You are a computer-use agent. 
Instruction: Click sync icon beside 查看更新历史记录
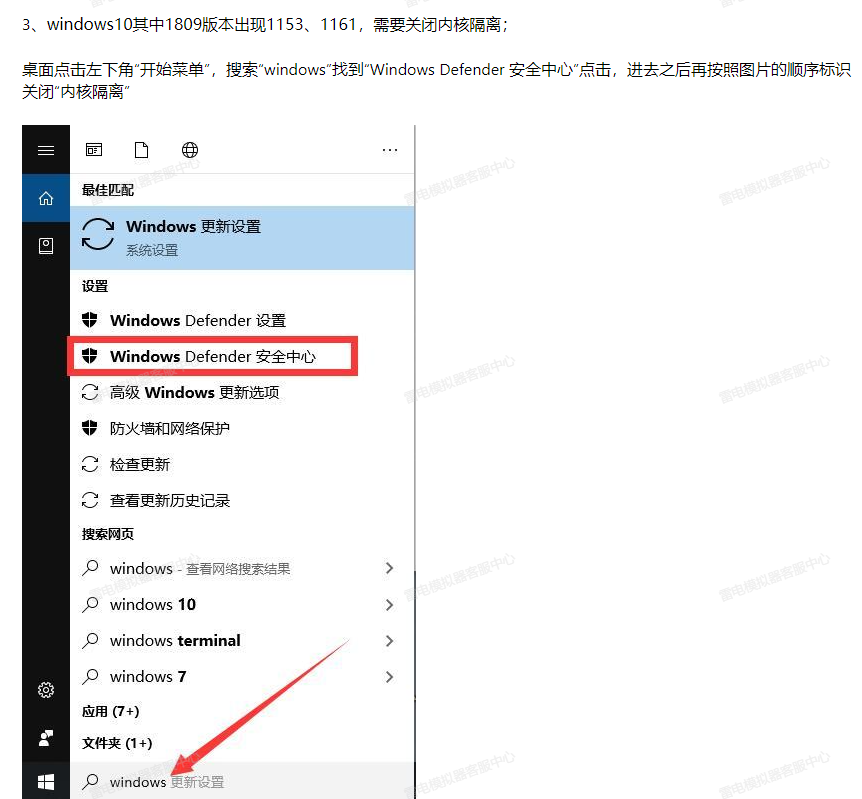click(90, 500)
